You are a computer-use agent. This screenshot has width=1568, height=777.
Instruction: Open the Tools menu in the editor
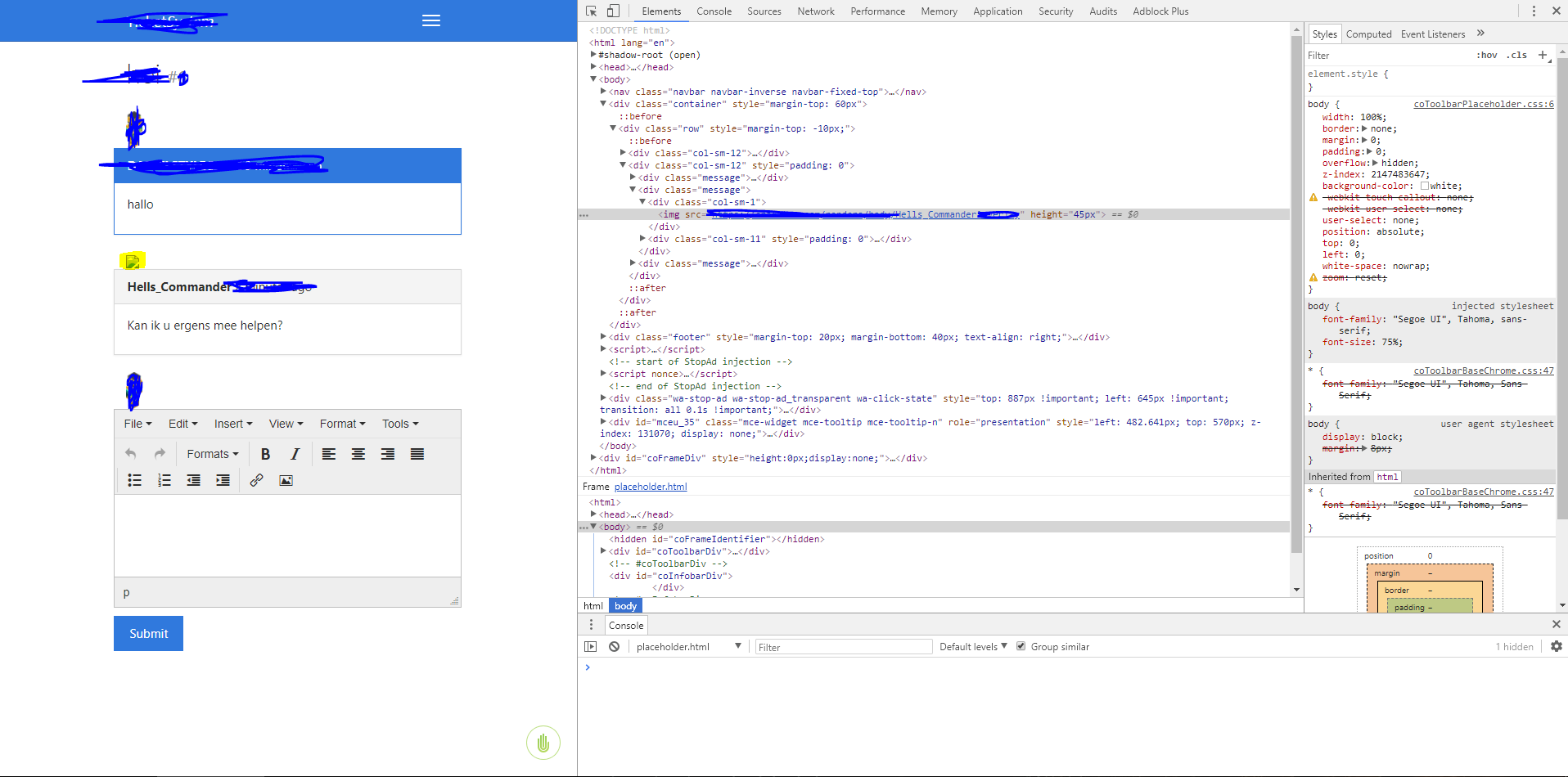tap(399, 424)
